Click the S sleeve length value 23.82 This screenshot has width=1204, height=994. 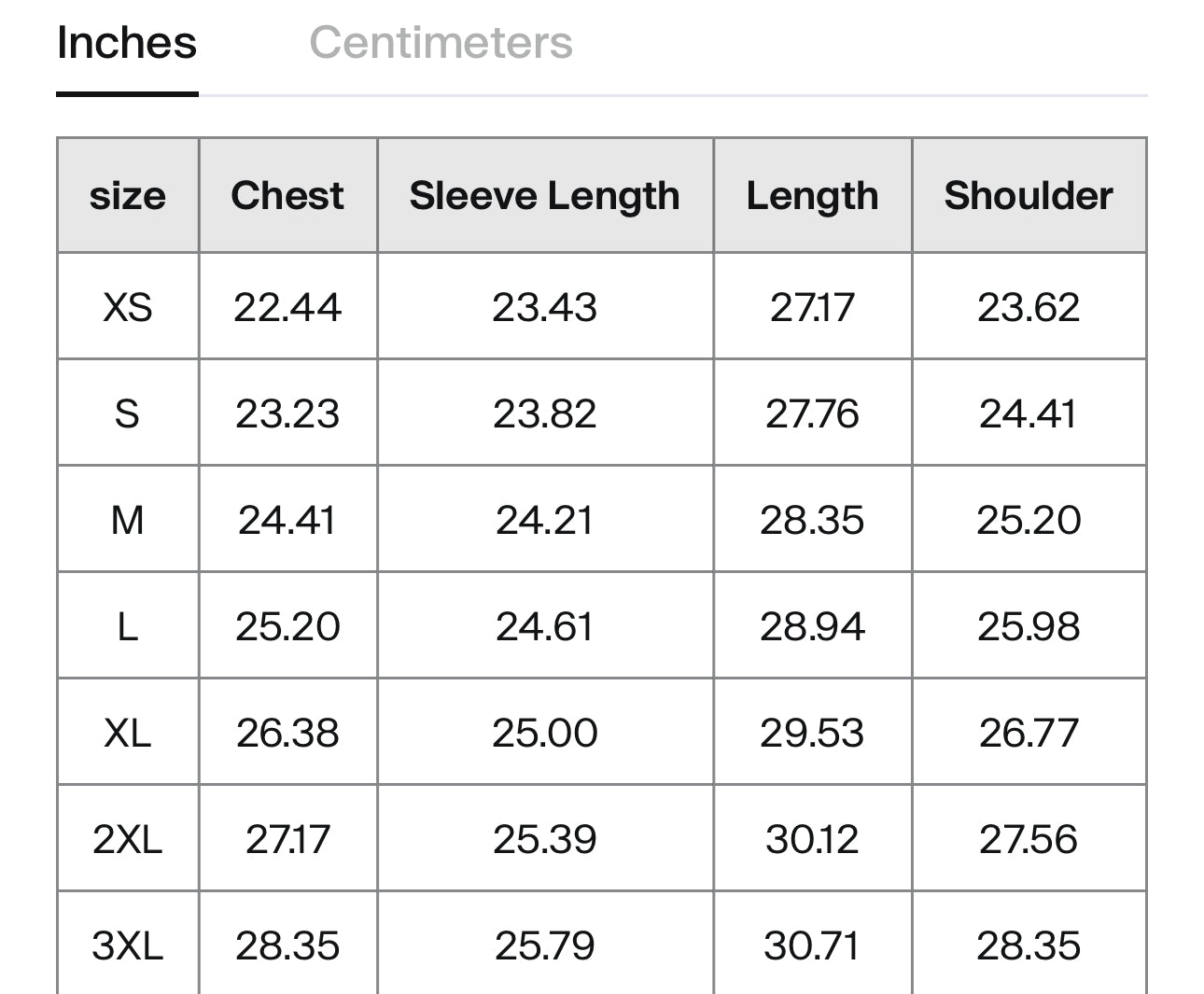[x=545, y=413]
